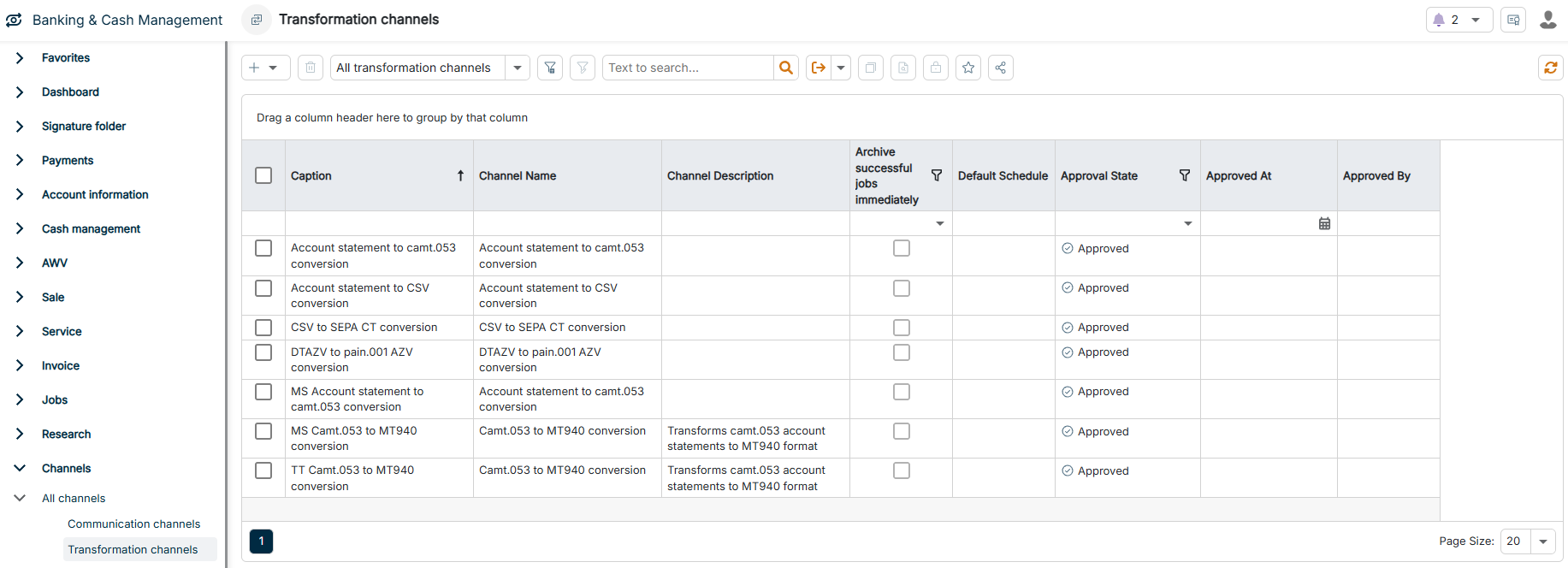Viewport: 1568px width, 568px height.
Task: Sort by Default Schedule column header
Action: [1003, 175]
